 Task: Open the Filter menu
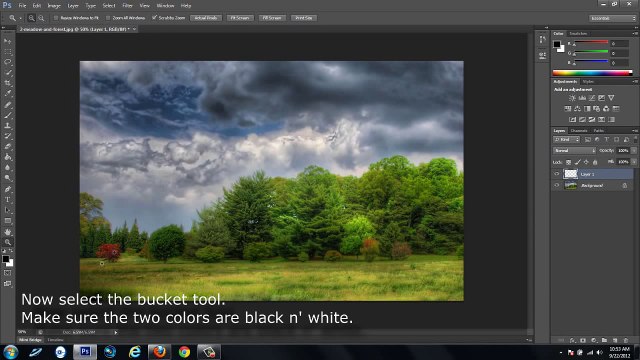pyautogui.click(x=127, y=6)
